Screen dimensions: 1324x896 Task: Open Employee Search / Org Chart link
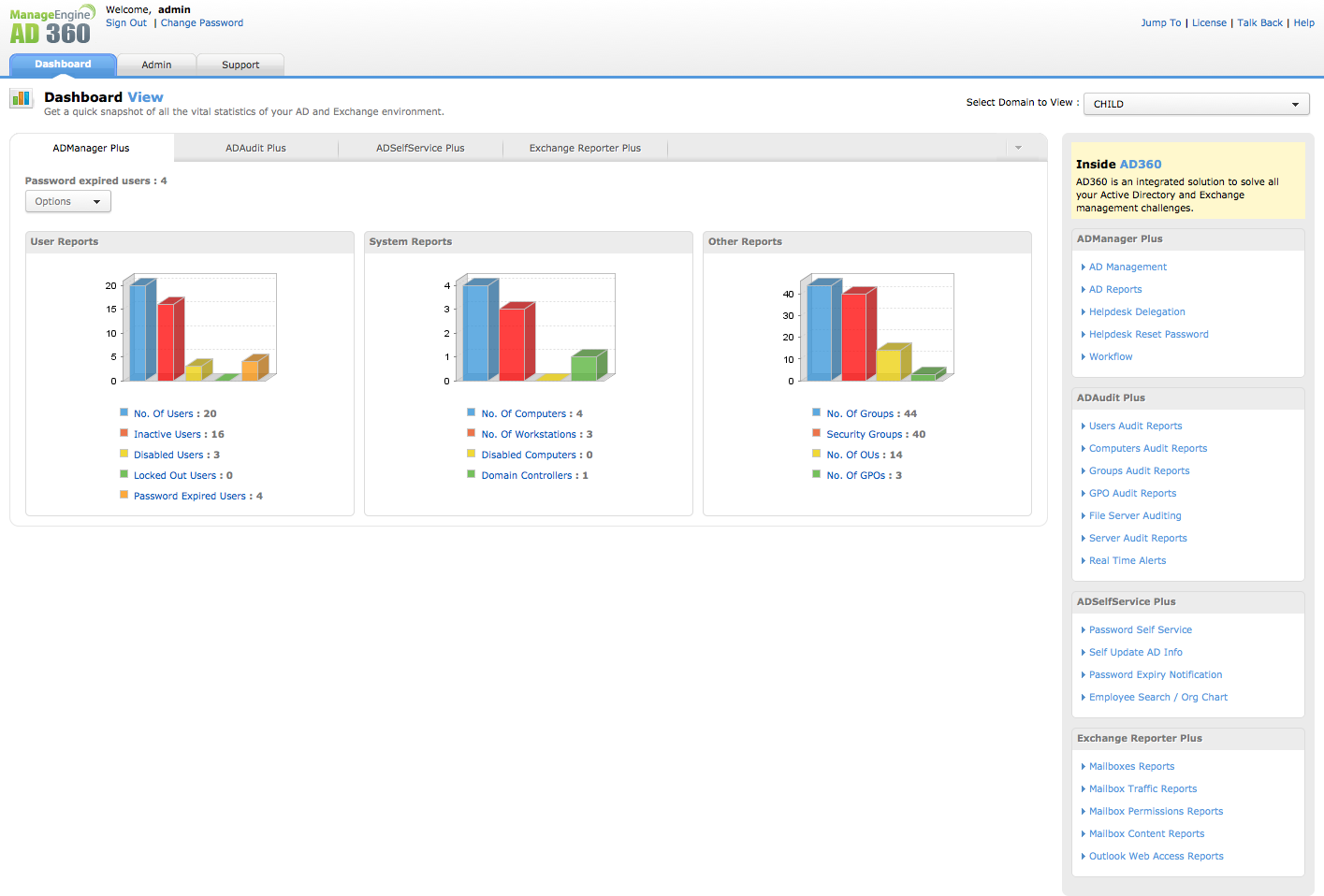tap(1158, 697)
